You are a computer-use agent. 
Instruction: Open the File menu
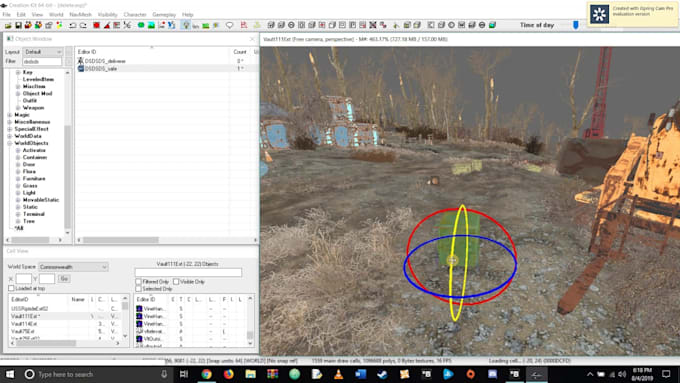point(7,14)
